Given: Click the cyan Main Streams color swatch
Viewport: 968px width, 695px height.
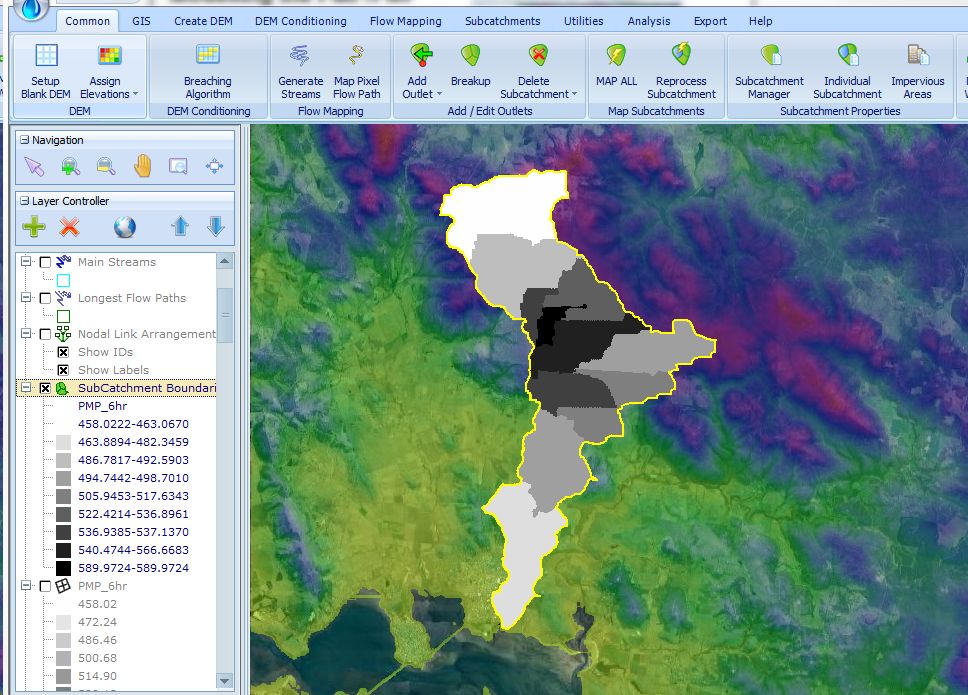Looking at the screenshot, I should point(63,280).
